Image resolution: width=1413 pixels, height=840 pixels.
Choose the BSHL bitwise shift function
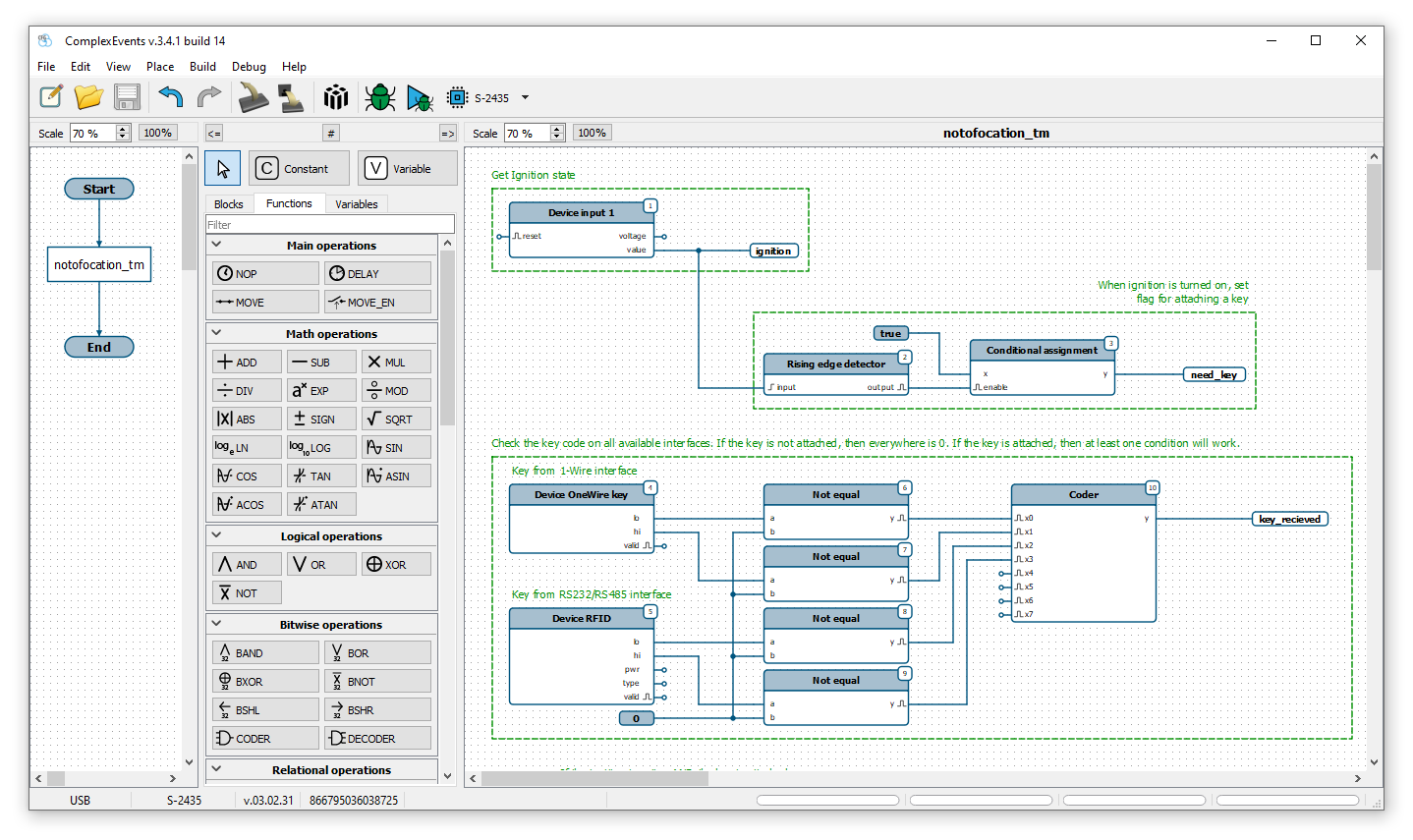click(265, 709)
